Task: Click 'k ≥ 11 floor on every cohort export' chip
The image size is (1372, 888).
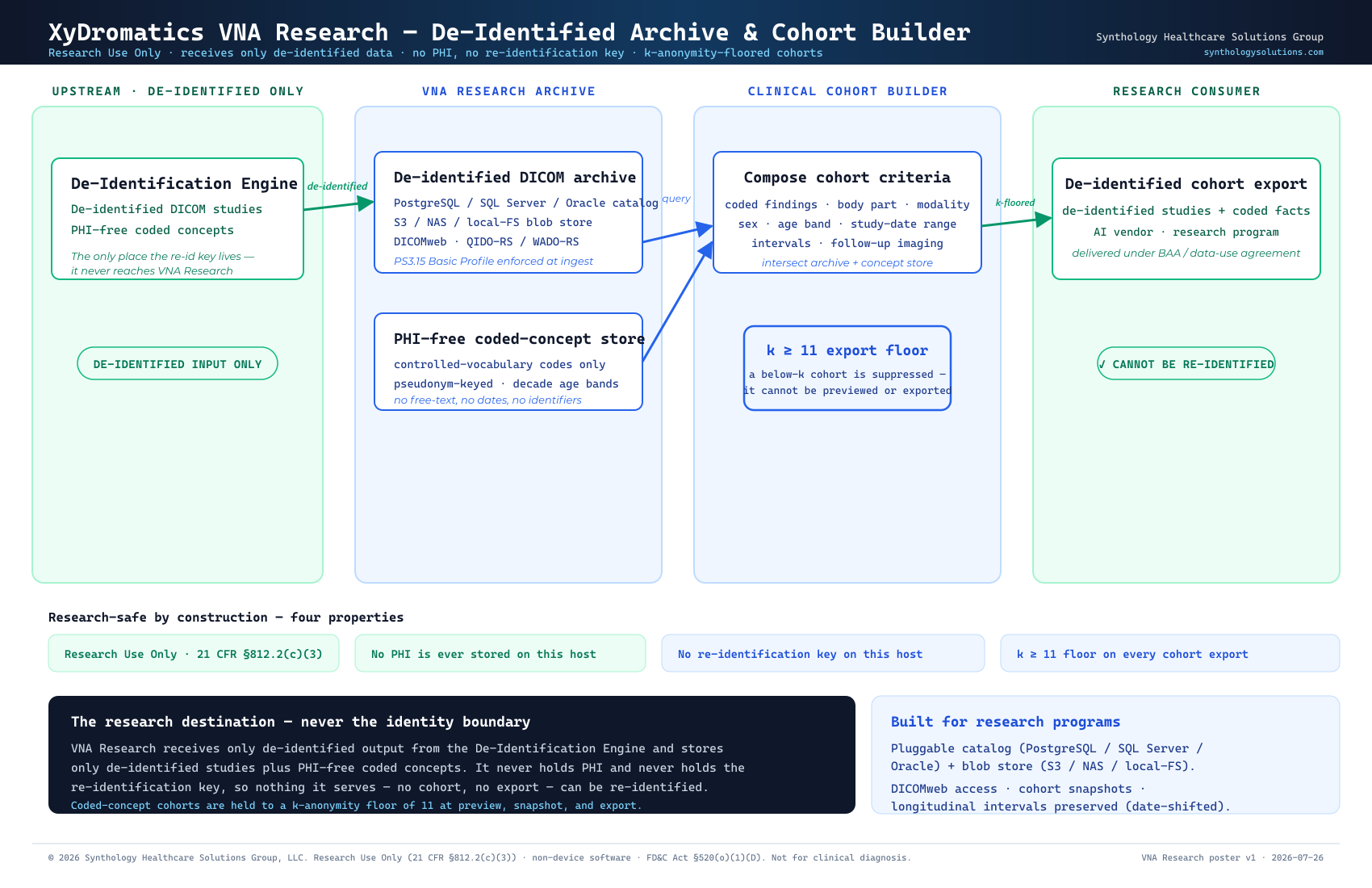Action: [1170, 653]
